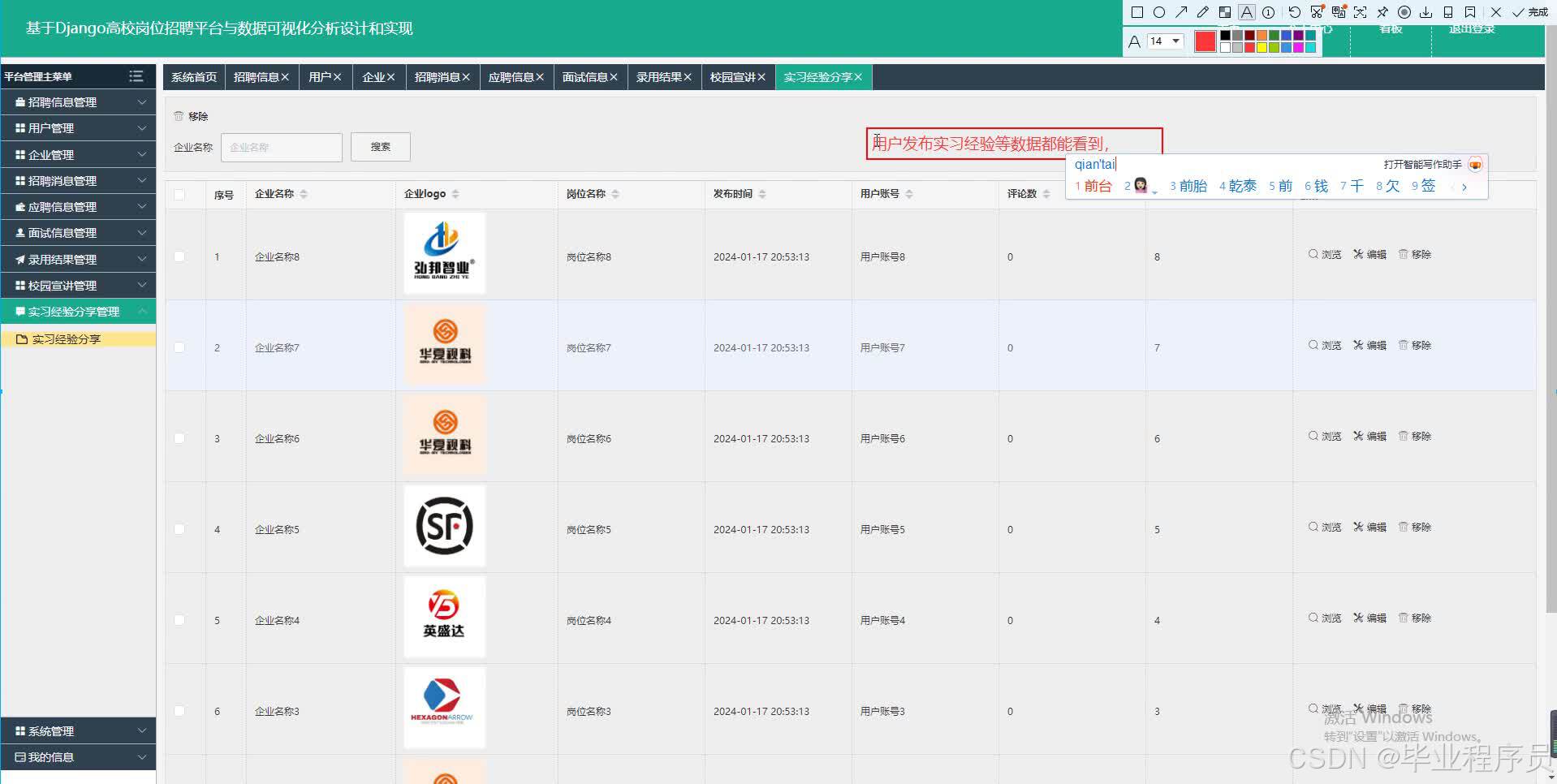Click 移除 button above the search field
The image size is (1557, 784).
click(x=192, y=117)
